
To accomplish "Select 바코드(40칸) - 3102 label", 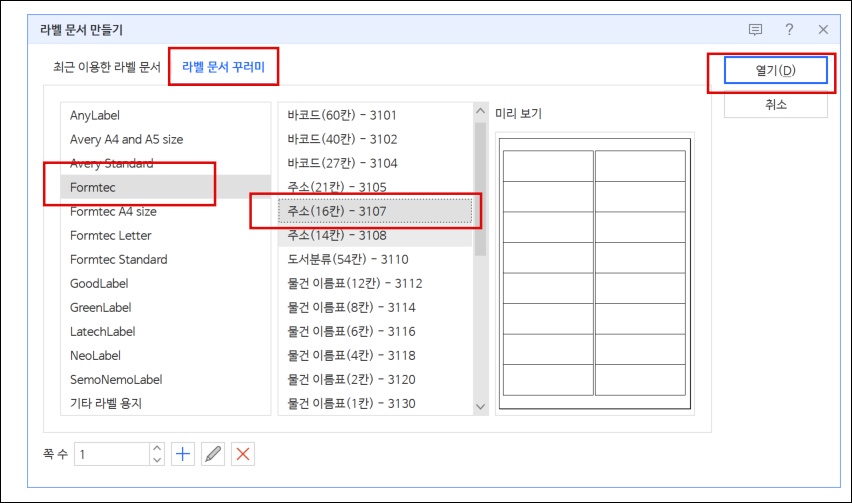I will coord(375,139).
